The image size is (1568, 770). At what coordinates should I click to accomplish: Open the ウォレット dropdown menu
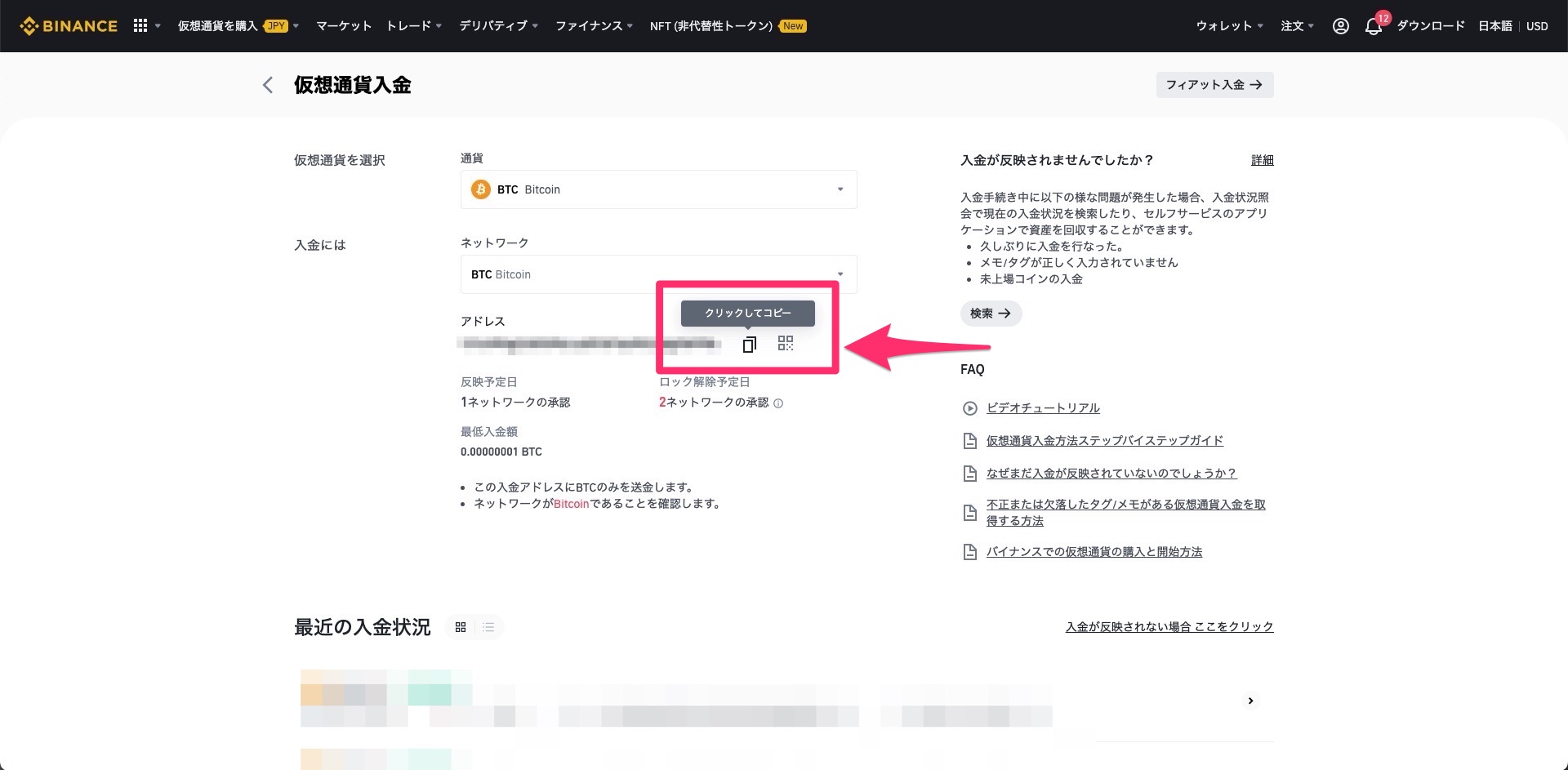[x=1229, y=26]
